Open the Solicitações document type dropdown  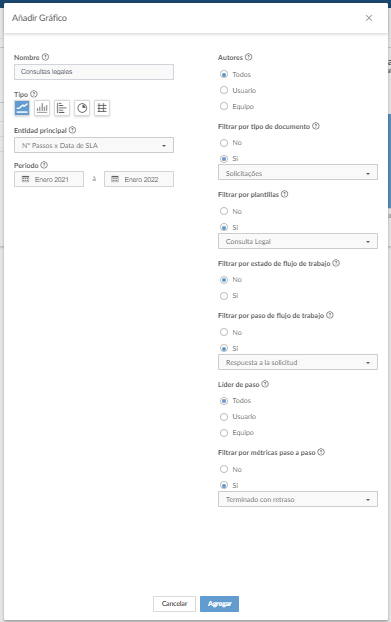[298, 173]
